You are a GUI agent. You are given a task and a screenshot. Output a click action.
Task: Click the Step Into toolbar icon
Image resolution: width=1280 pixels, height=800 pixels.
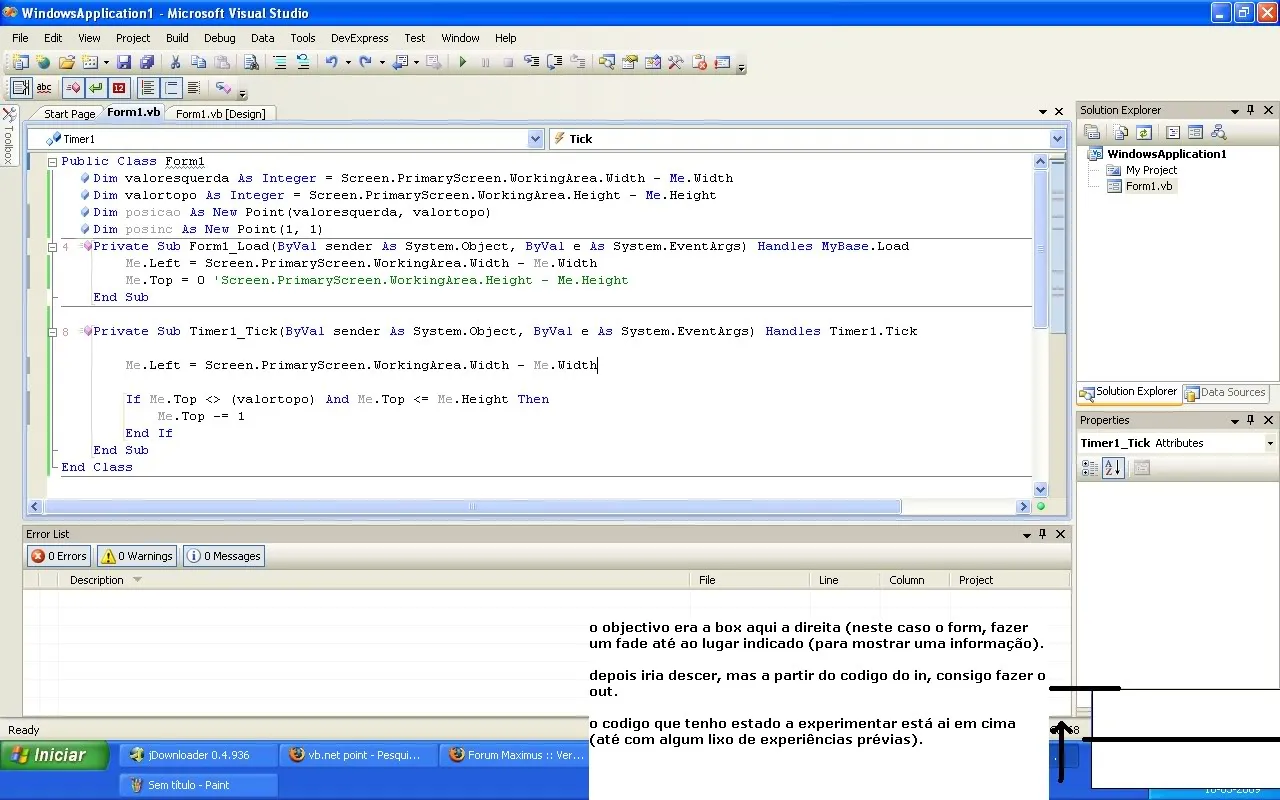pos(531,62)
